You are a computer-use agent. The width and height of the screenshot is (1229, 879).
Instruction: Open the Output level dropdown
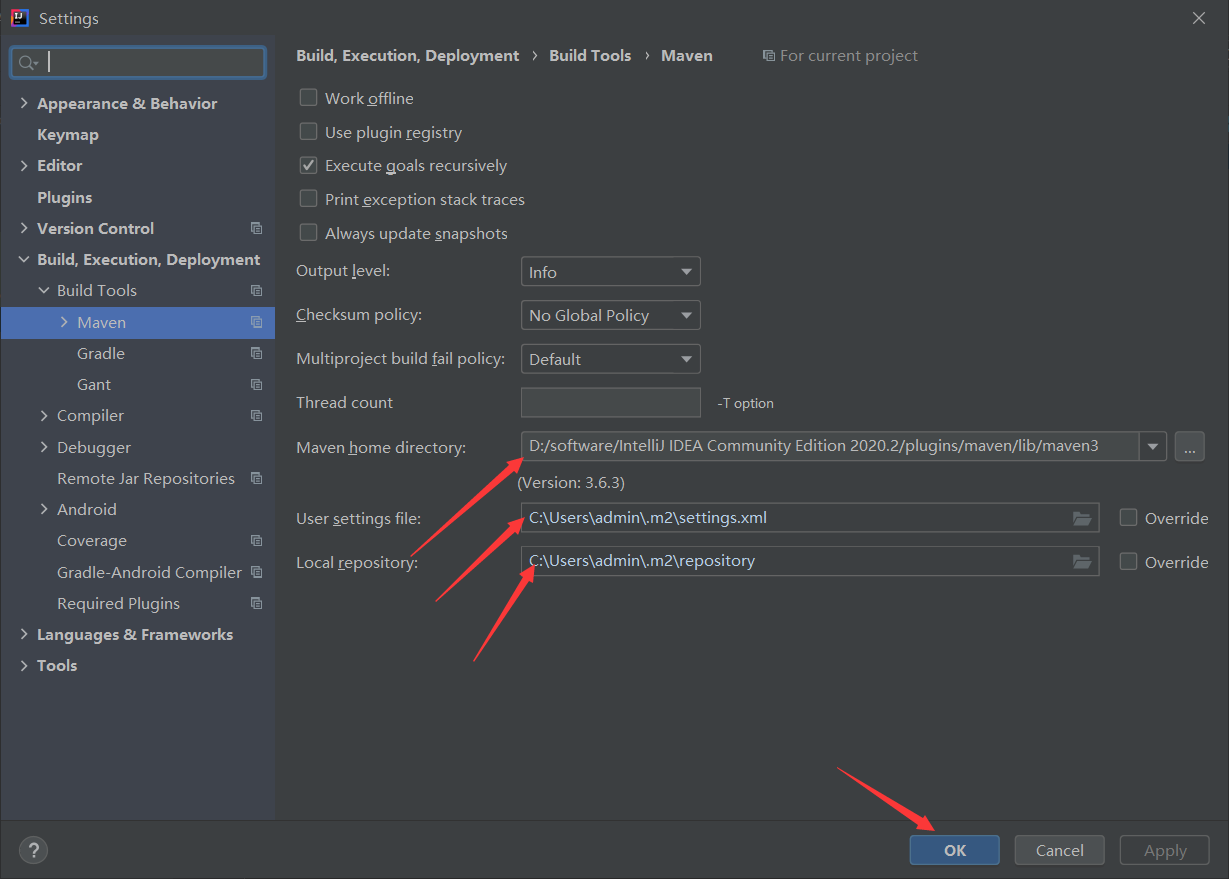tap(610, 272)
